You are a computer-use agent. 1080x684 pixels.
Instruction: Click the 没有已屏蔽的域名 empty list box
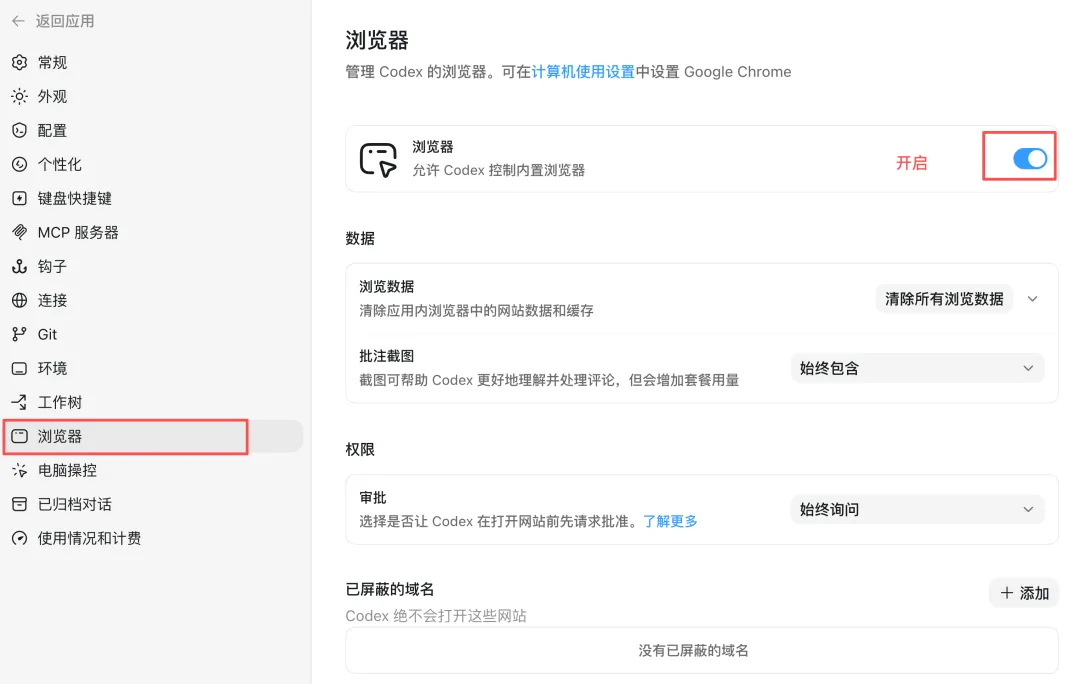pos(702,650)
